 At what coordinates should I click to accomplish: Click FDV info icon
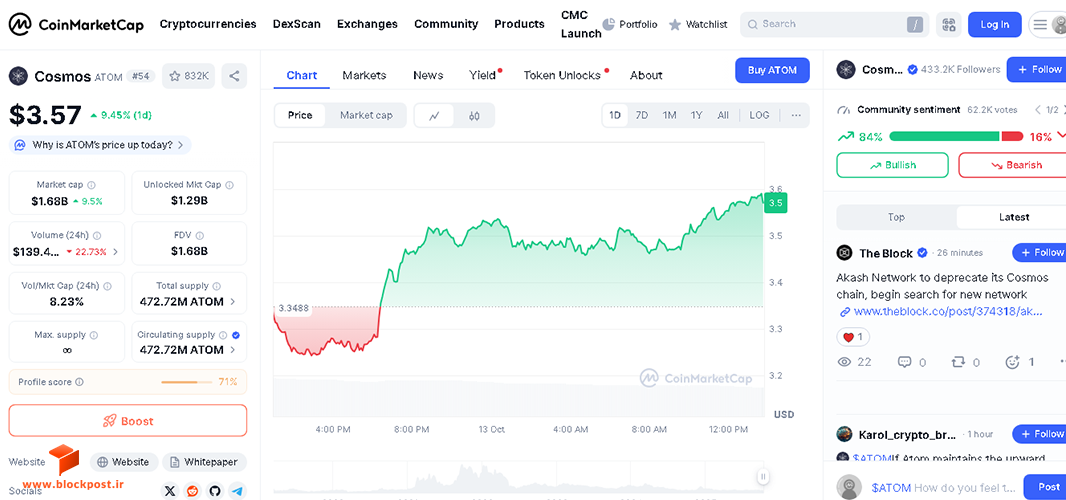coord(199,235)
